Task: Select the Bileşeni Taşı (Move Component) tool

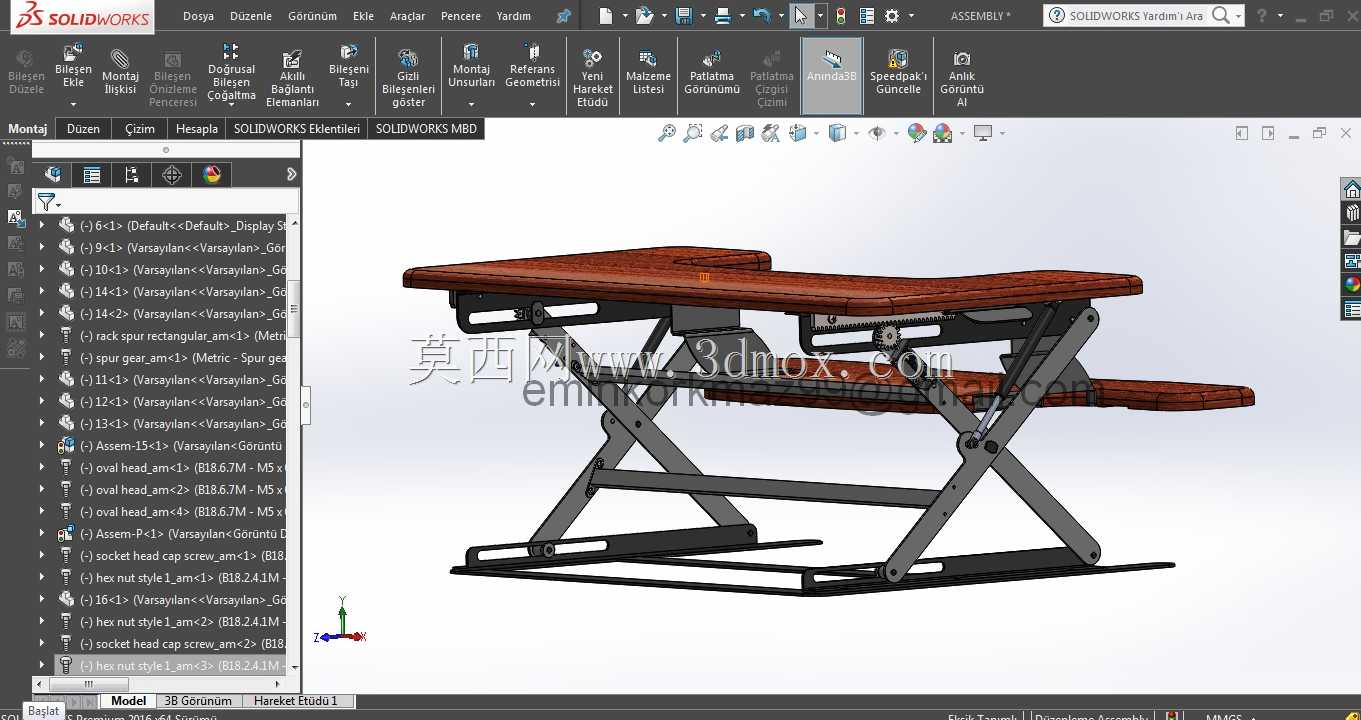Action: tap(349, 66)
